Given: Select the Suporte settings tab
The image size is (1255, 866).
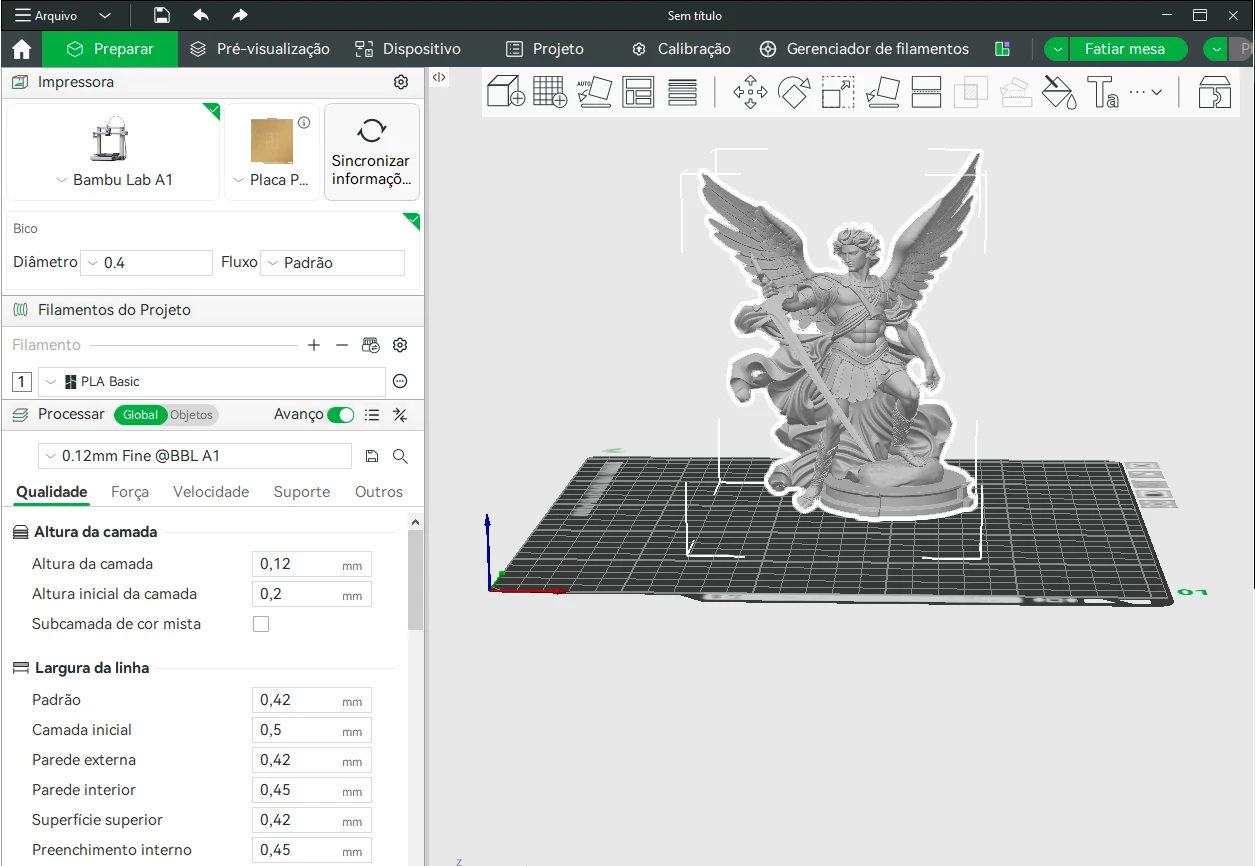Looking at the screenshot, I should [302, 492].
